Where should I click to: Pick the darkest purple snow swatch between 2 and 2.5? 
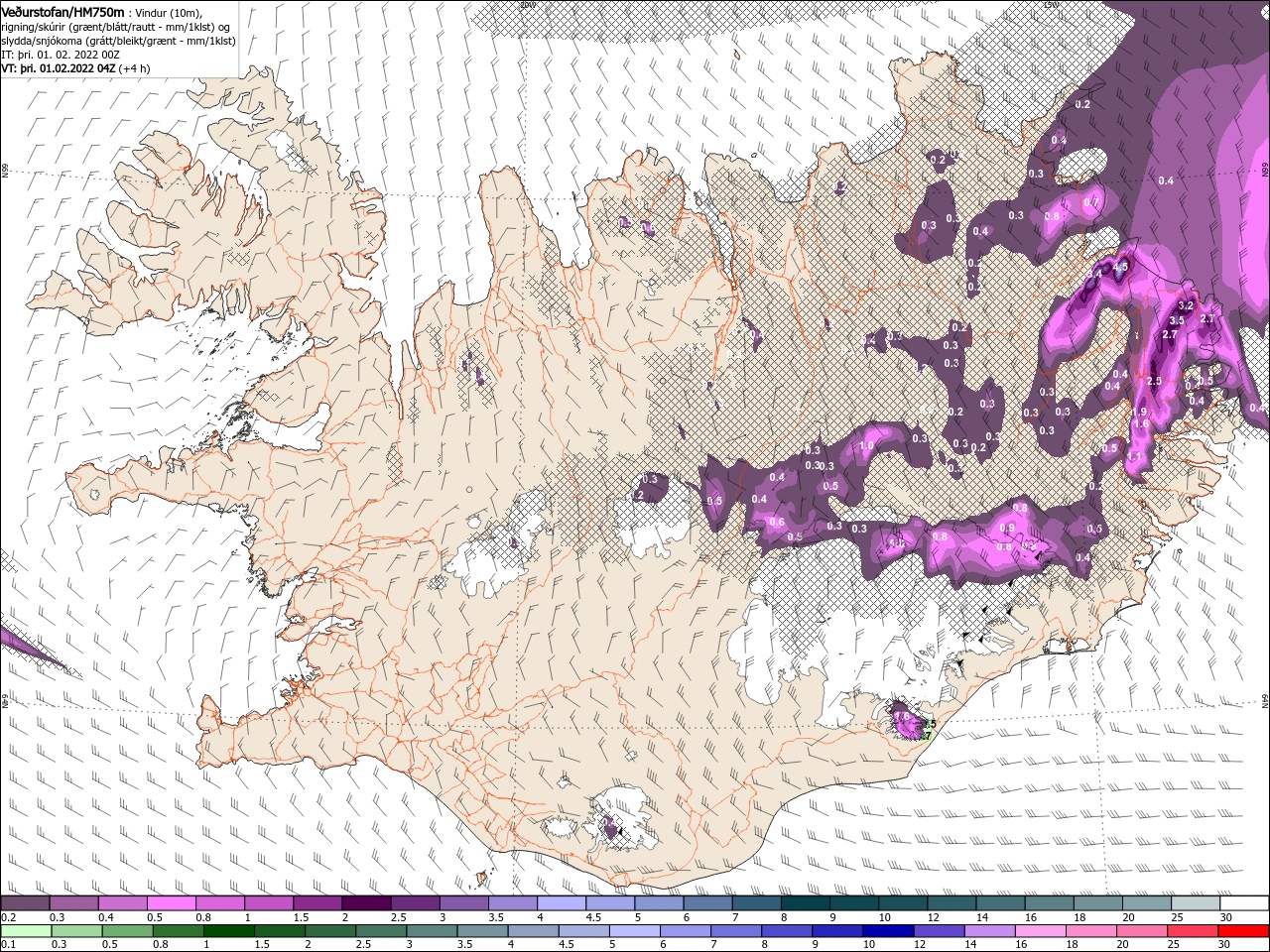tap(366, 903)
